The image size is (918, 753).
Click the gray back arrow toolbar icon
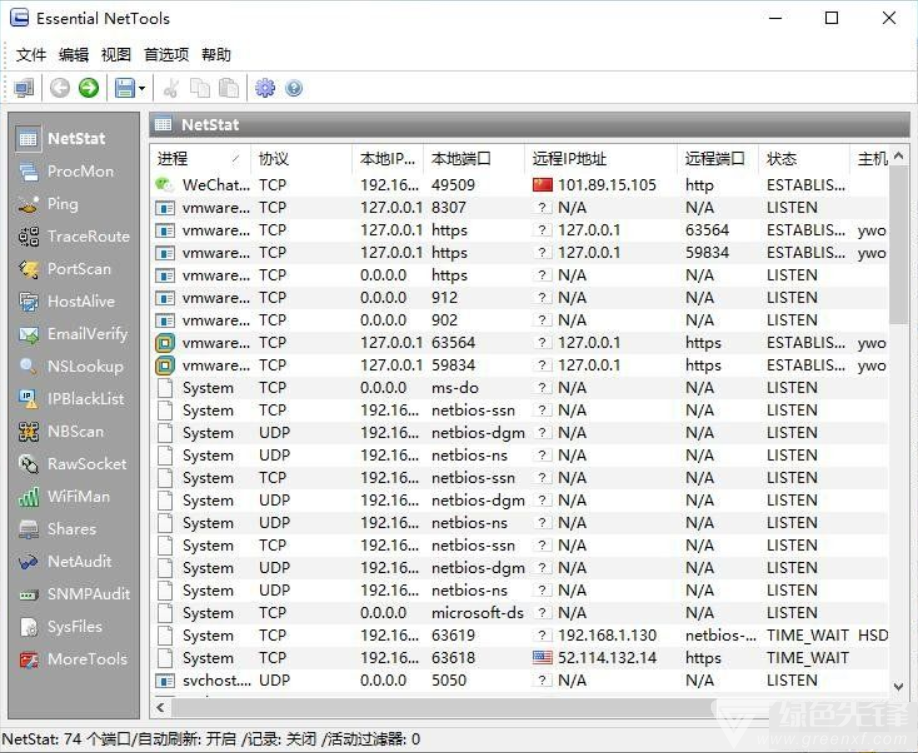[x=60, y=88]
